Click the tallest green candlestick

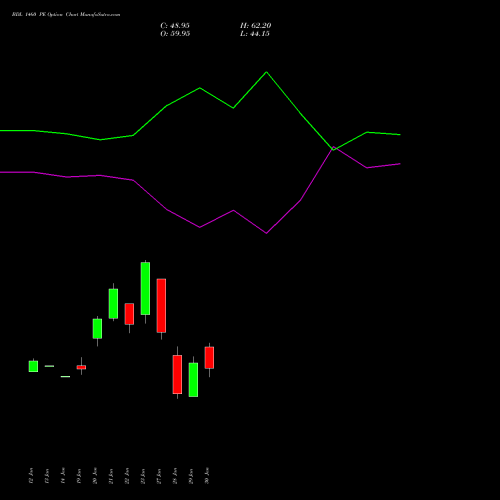(x=145, y=288)
